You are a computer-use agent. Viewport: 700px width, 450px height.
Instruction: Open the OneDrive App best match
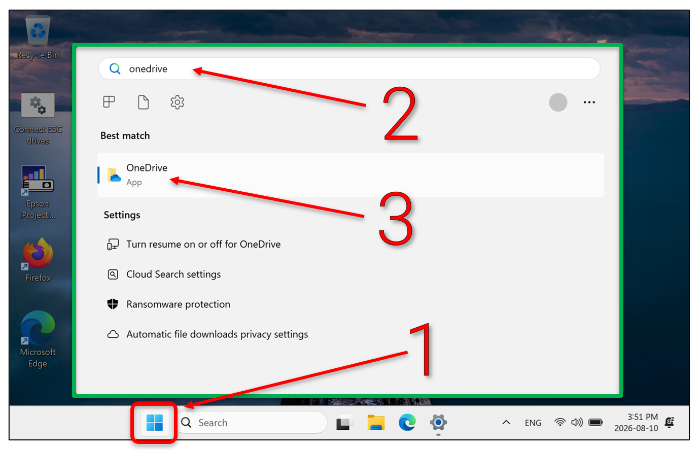351,175
